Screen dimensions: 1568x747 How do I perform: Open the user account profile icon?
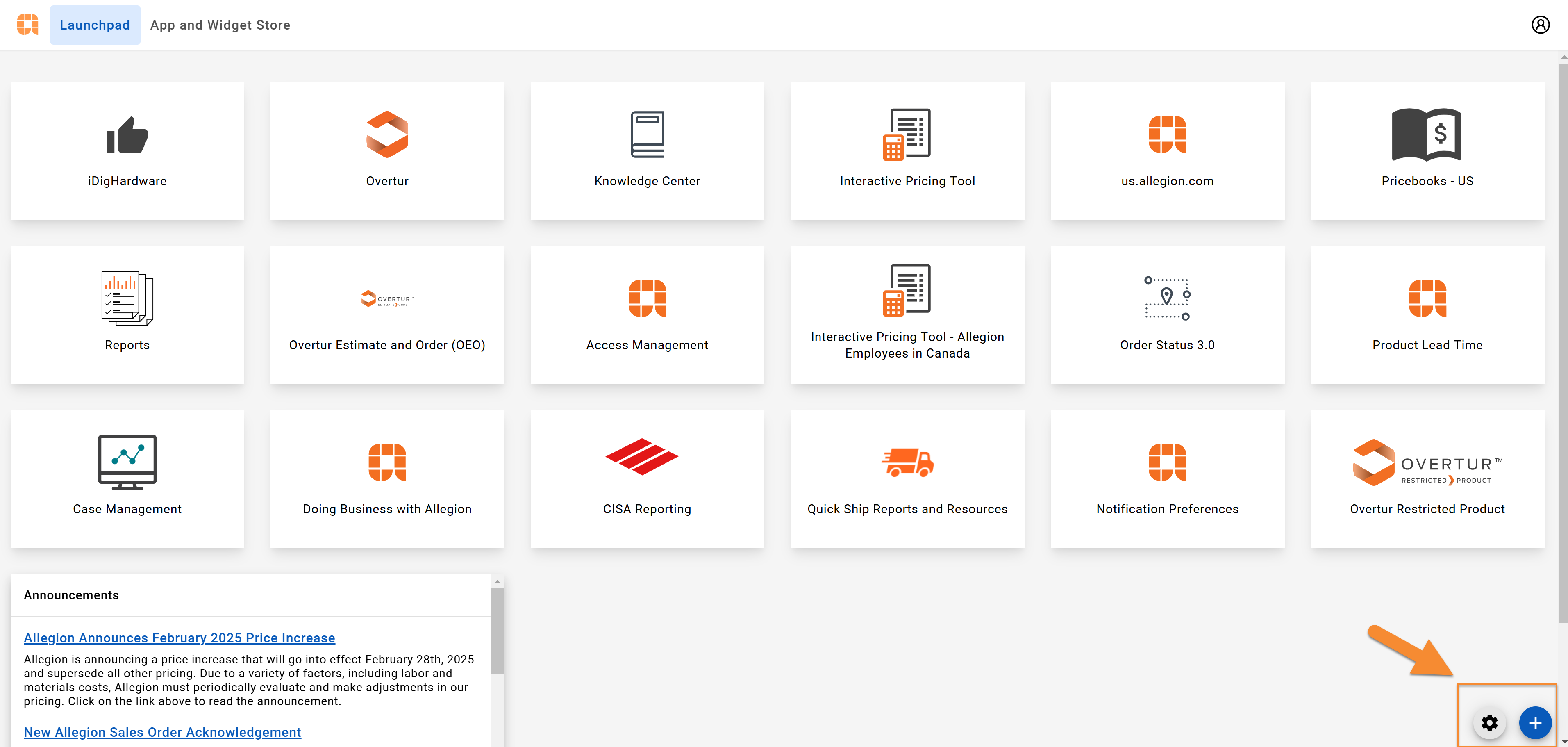(x=1540, y=24)
